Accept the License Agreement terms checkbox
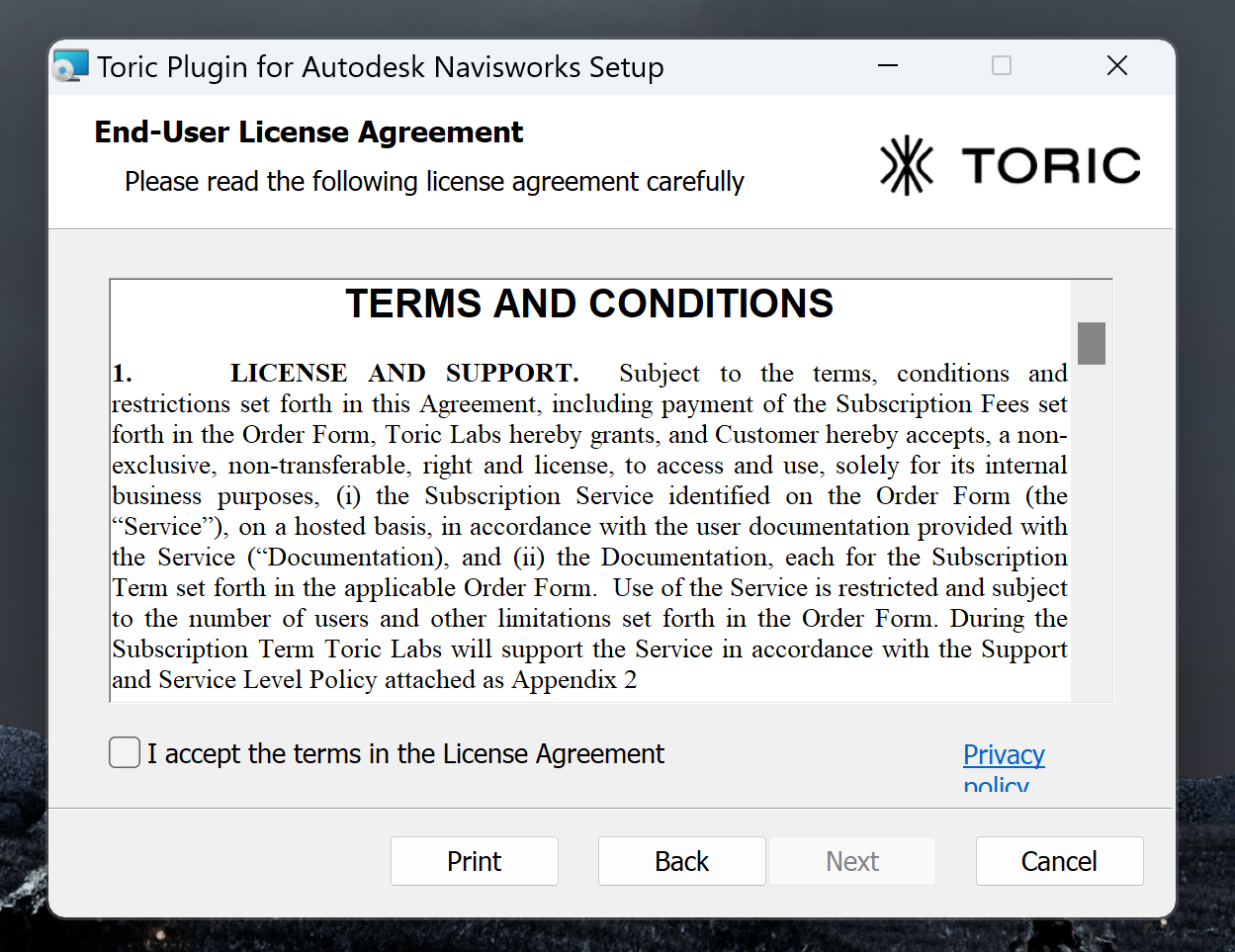This screenshot has height=952, width=1235. (125, 752)
